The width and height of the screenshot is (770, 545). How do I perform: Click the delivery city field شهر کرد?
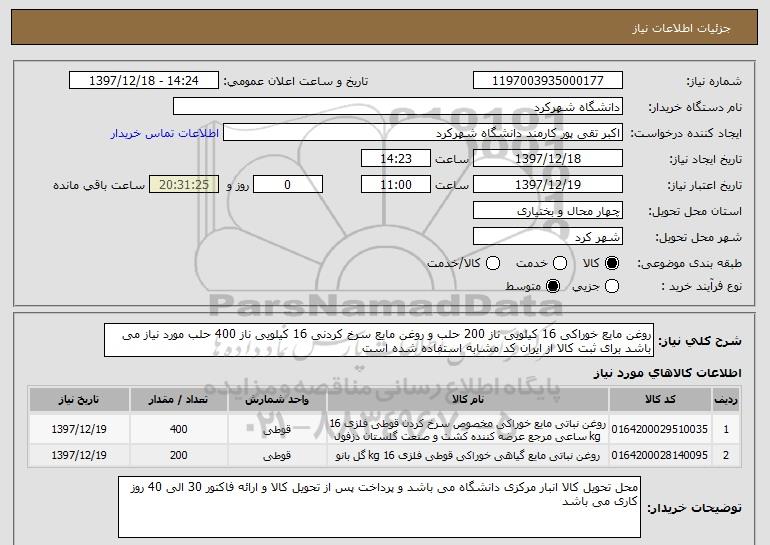click(x=548, y=237)
